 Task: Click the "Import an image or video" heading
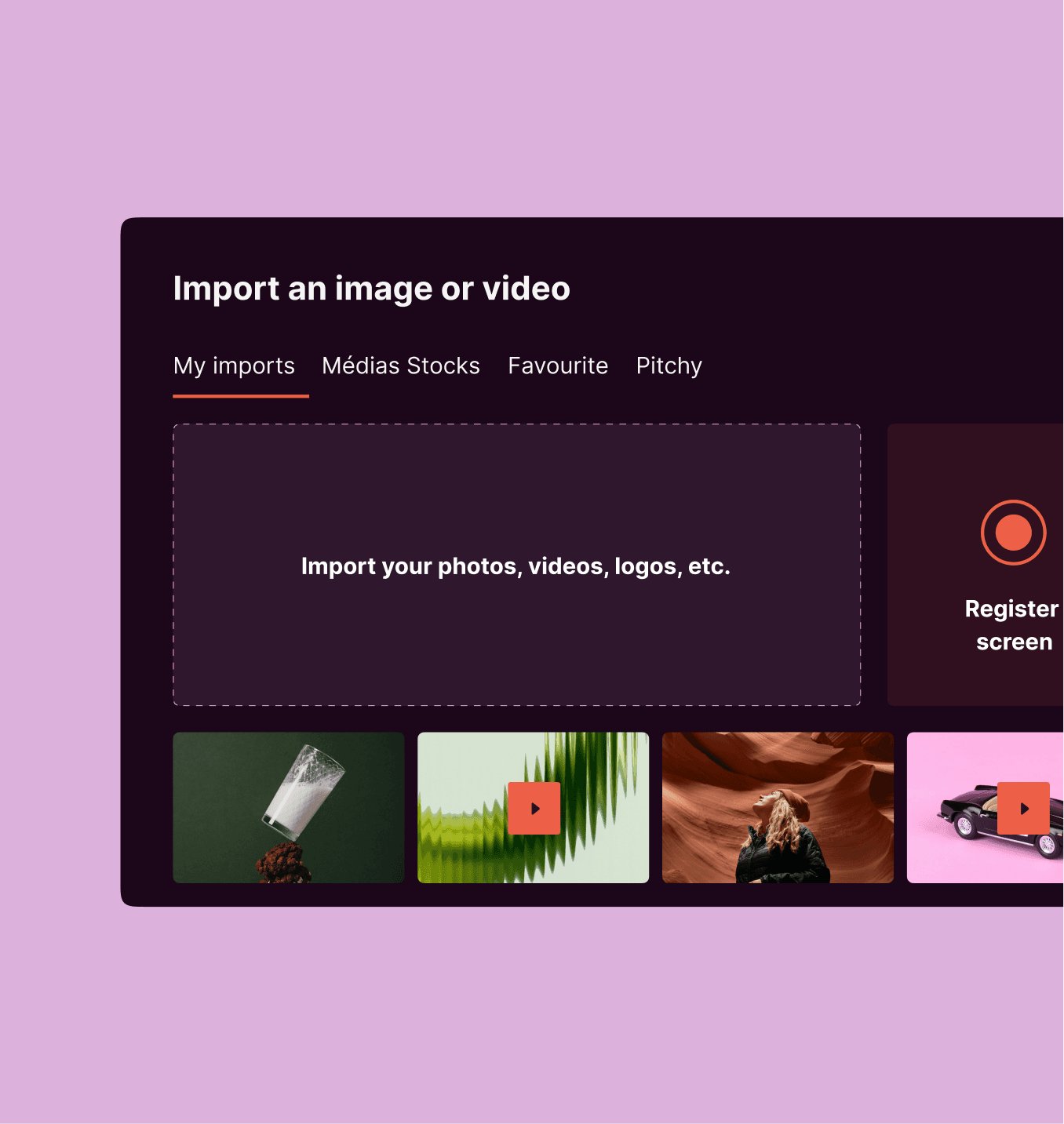tap(371, 289)
